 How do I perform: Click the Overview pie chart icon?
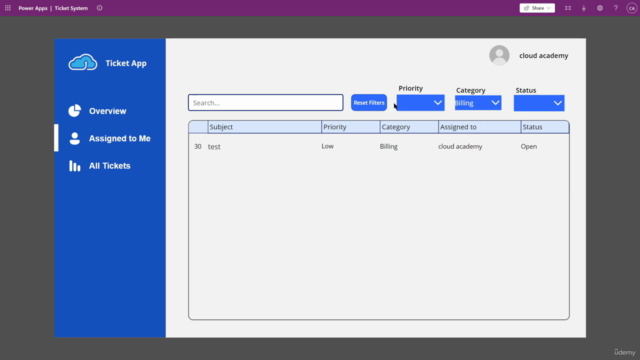click(x=75, y=111)
